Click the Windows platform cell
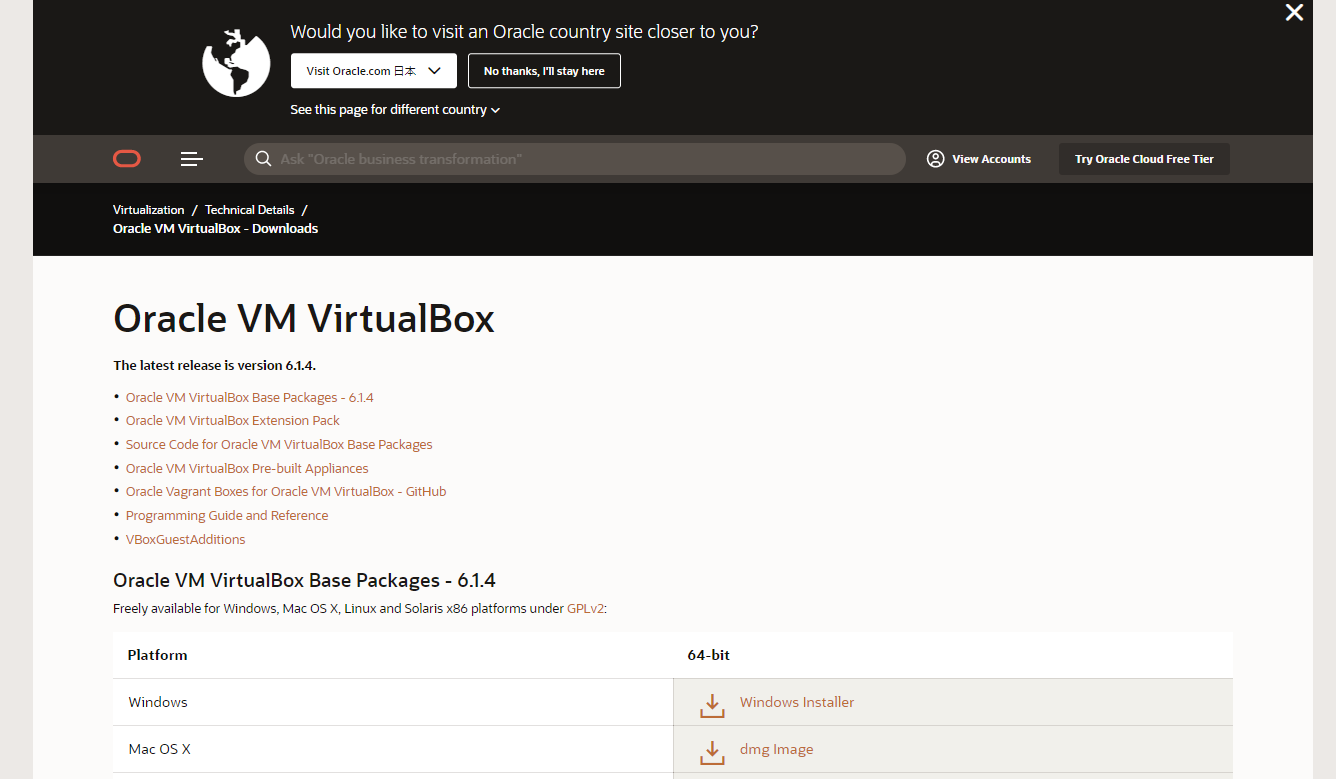This screenshot has width=1336, height=779. [393, 702]
